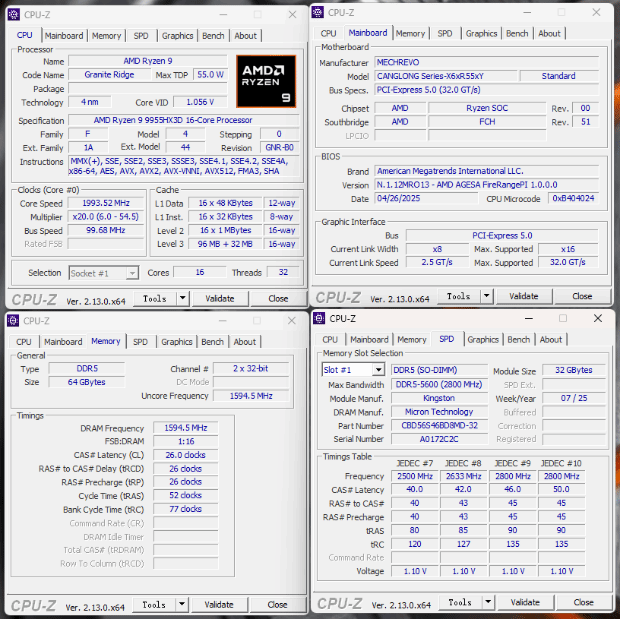Click the CAS# Latency value 26.0 clocks

click(185, 455)
